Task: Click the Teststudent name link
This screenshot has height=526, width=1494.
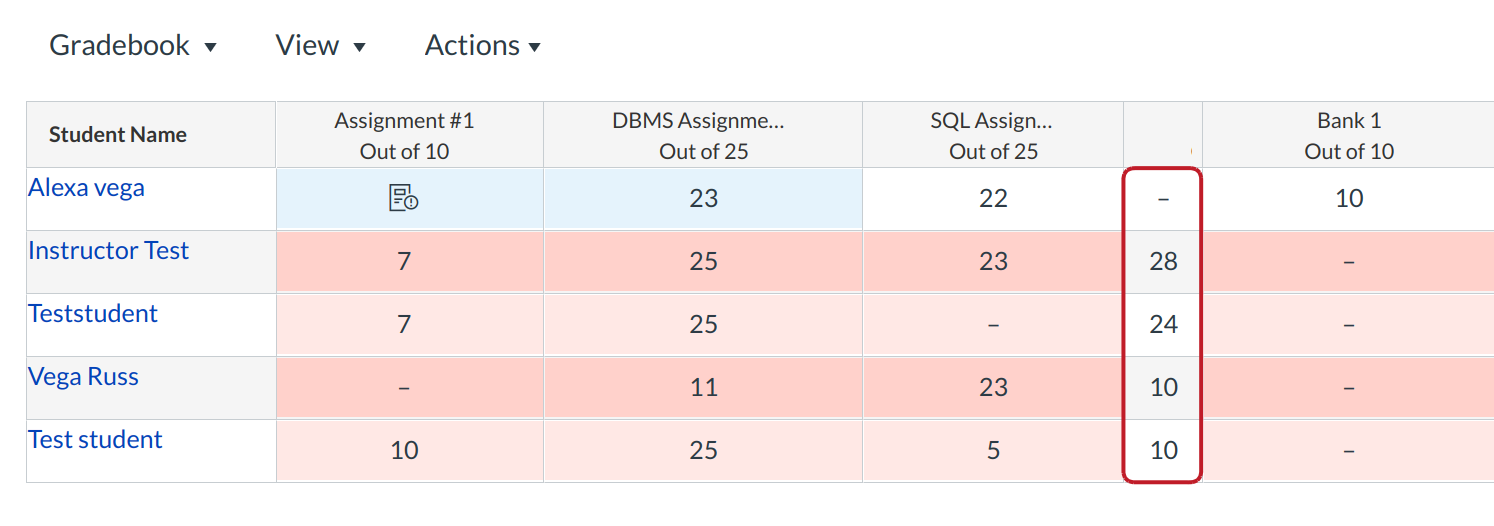Action: coord(93,314)
